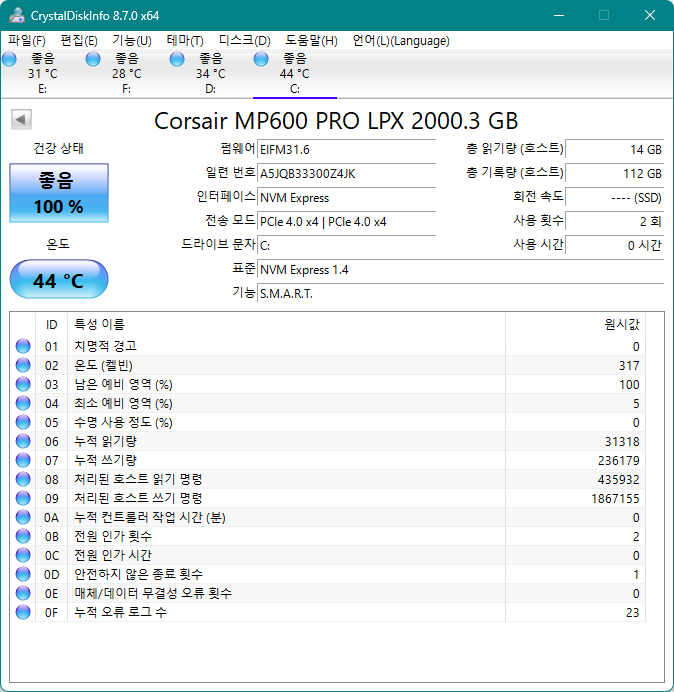Click status orb for 0E 매체/데이터 무결성 오류

tap(23, 593)
